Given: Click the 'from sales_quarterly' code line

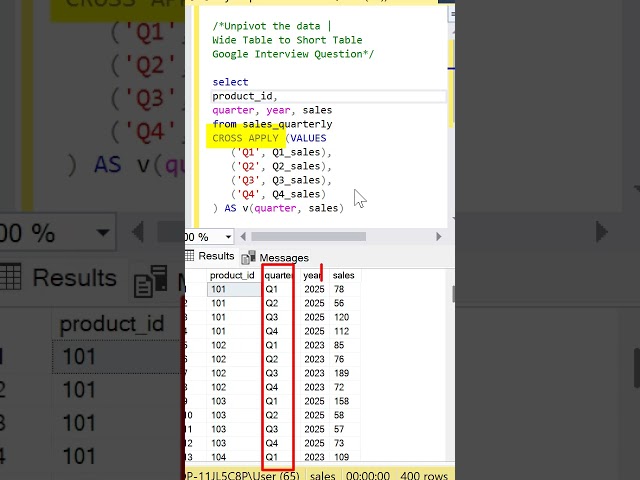Looking at the screenshot, I should coord(272,124).
